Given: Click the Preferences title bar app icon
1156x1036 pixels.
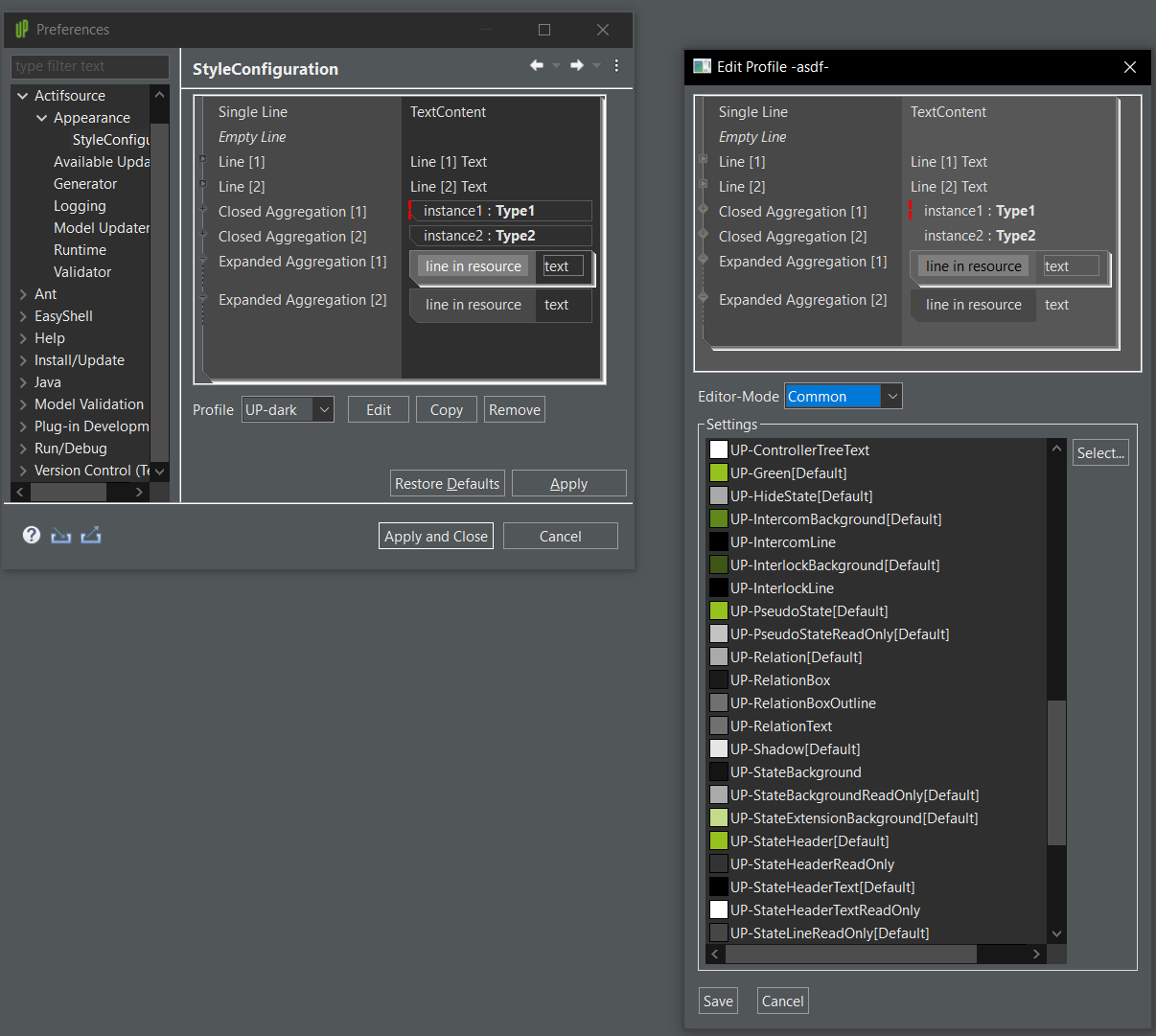Looking at the screenshot, I should click(21, 30).
